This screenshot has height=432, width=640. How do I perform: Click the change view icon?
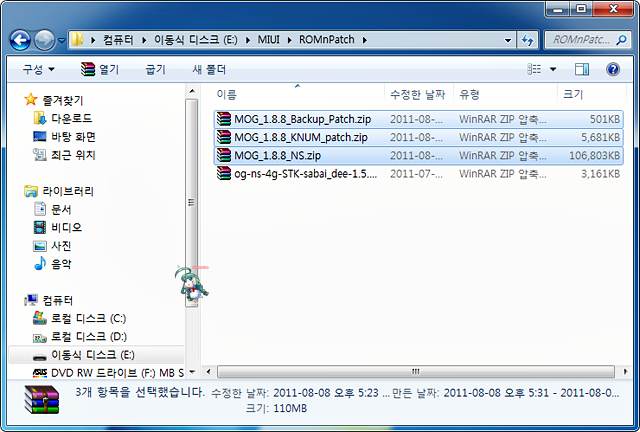coord(534,69)
